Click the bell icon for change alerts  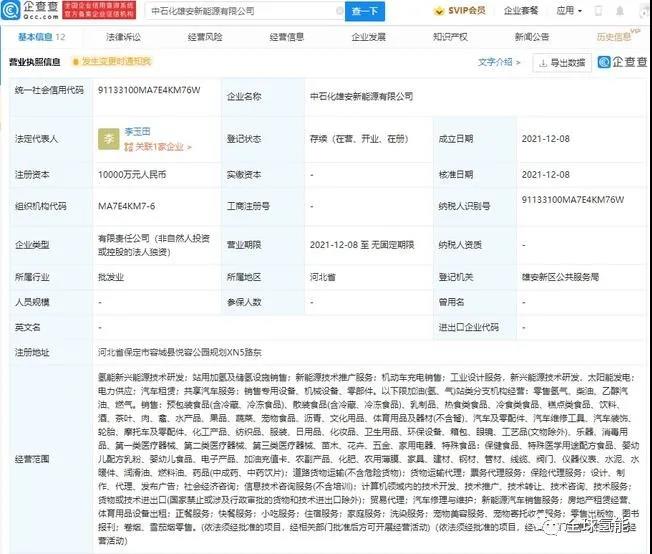pyautogui.click(x=74, y=62)
